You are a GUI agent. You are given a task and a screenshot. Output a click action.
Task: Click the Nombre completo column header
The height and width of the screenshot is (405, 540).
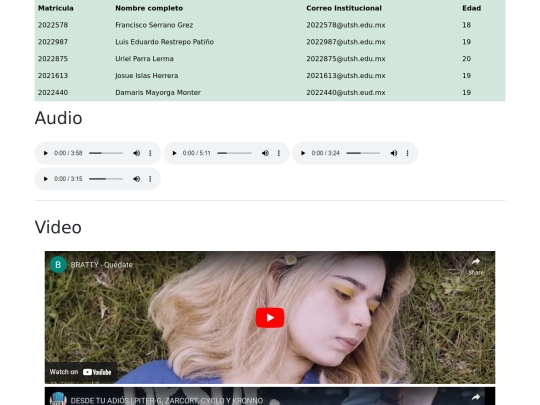[x=149, y=8]
